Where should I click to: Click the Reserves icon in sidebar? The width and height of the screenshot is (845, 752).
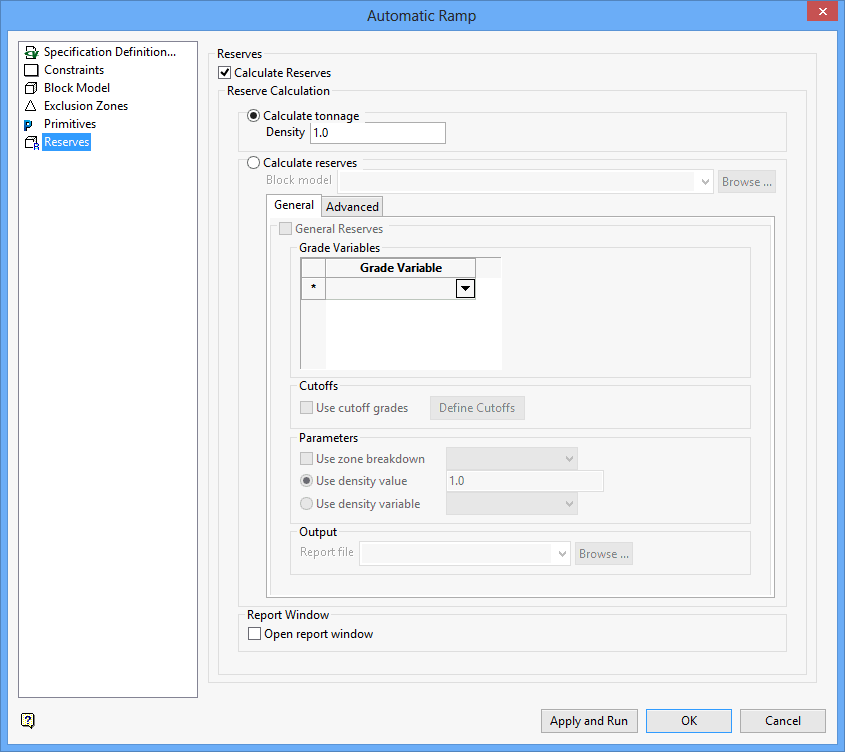(x=32, y=142)
